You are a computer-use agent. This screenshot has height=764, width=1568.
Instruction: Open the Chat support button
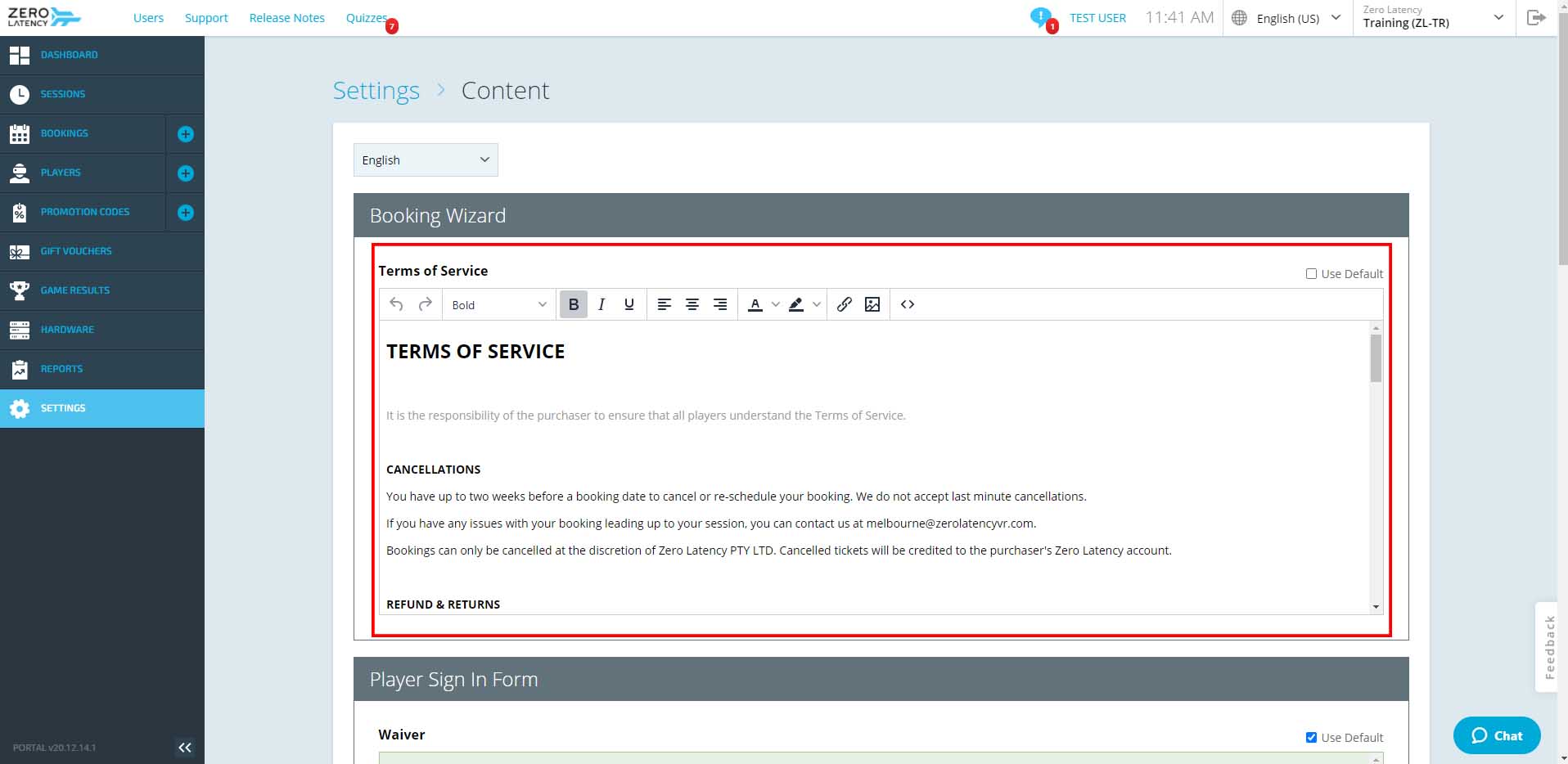1497,735
